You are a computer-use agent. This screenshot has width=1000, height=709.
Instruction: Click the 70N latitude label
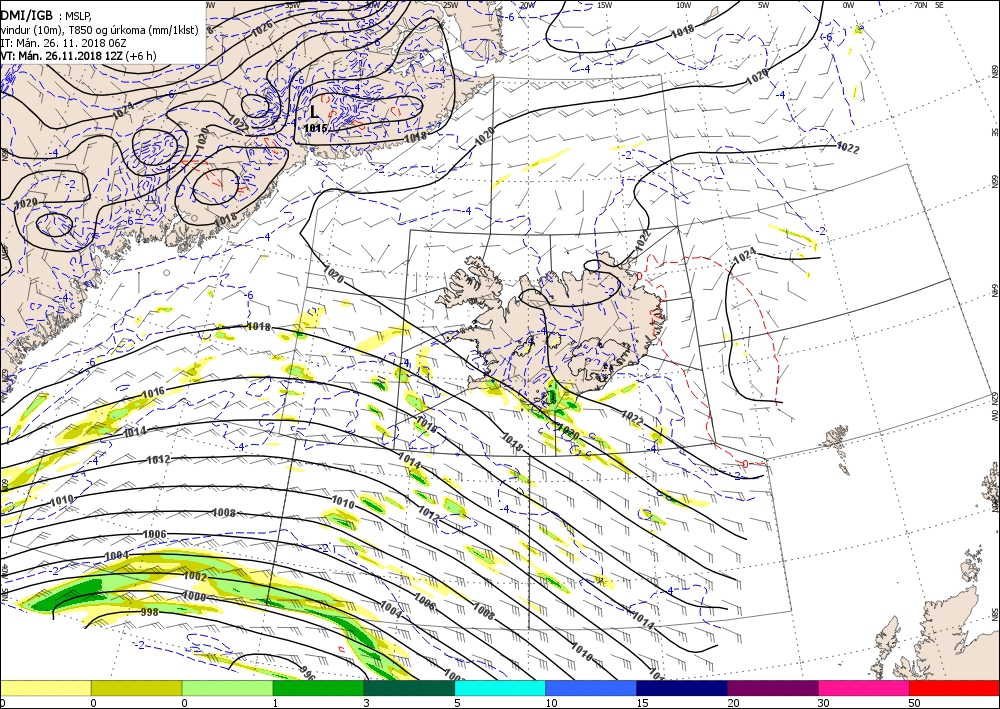[x=920, y=5]
